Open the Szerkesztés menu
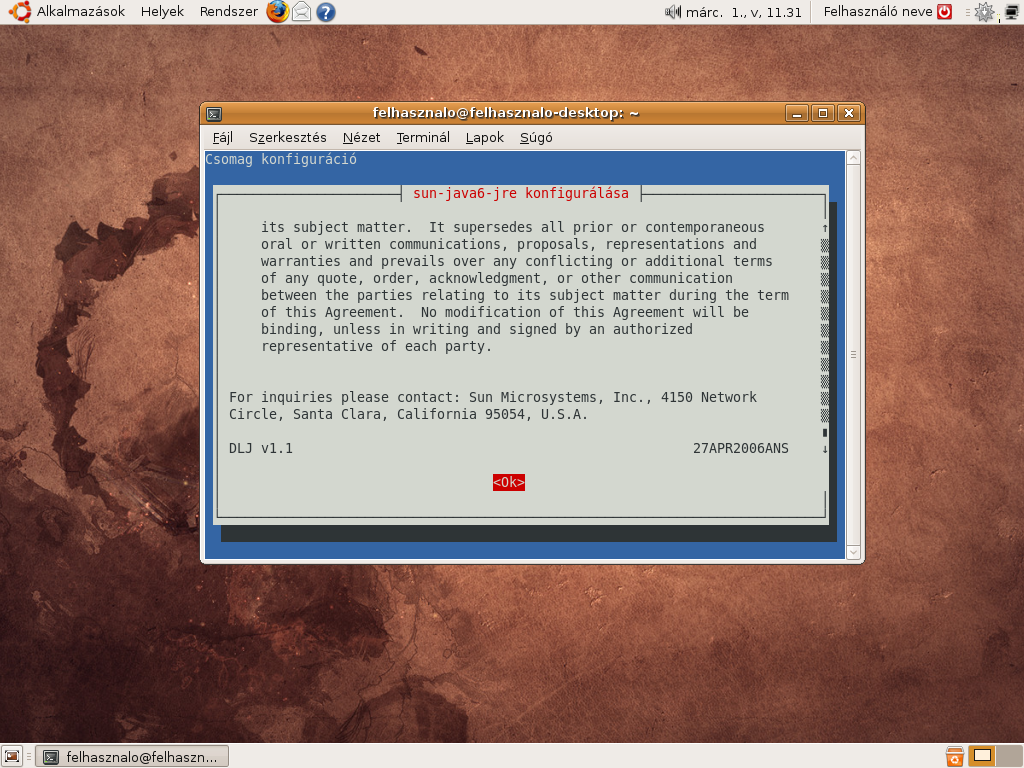This screenshot has height=768, width=1024. (x=287, y=138)
